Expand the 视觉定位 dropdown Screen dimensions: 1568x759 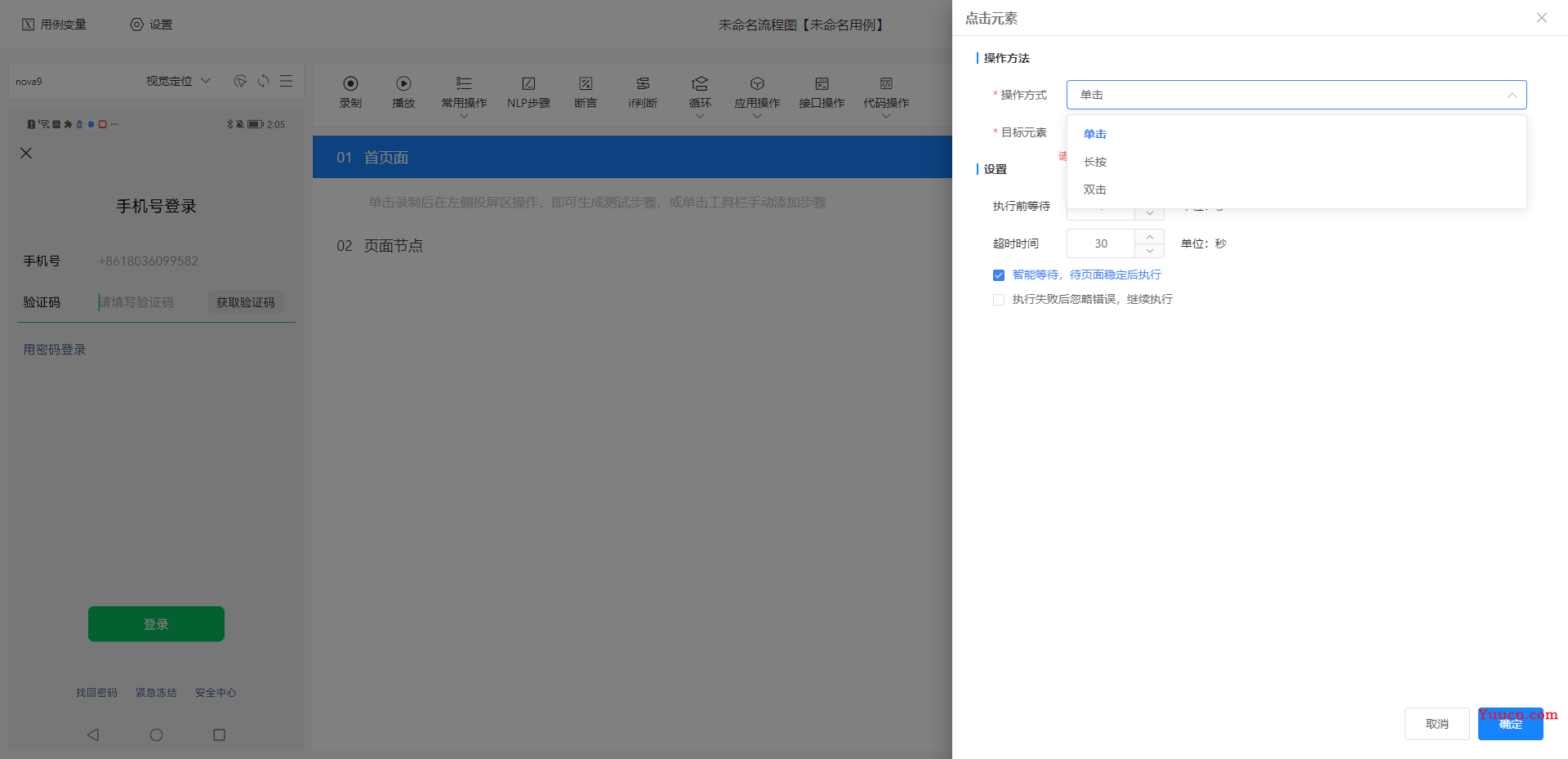pos(178,81)
